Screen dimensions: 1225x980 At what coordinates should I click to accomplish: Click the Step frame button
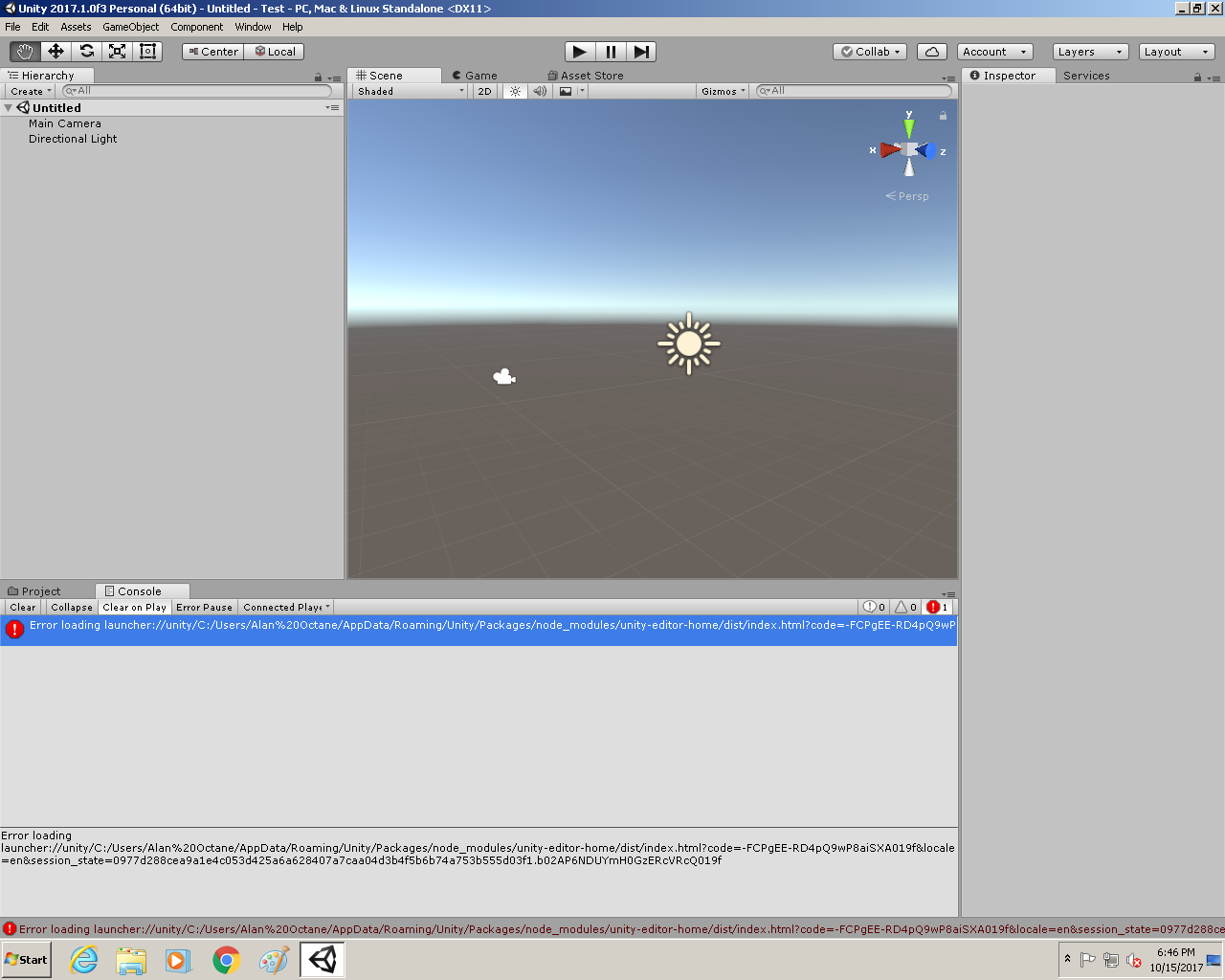pos(641,52)
